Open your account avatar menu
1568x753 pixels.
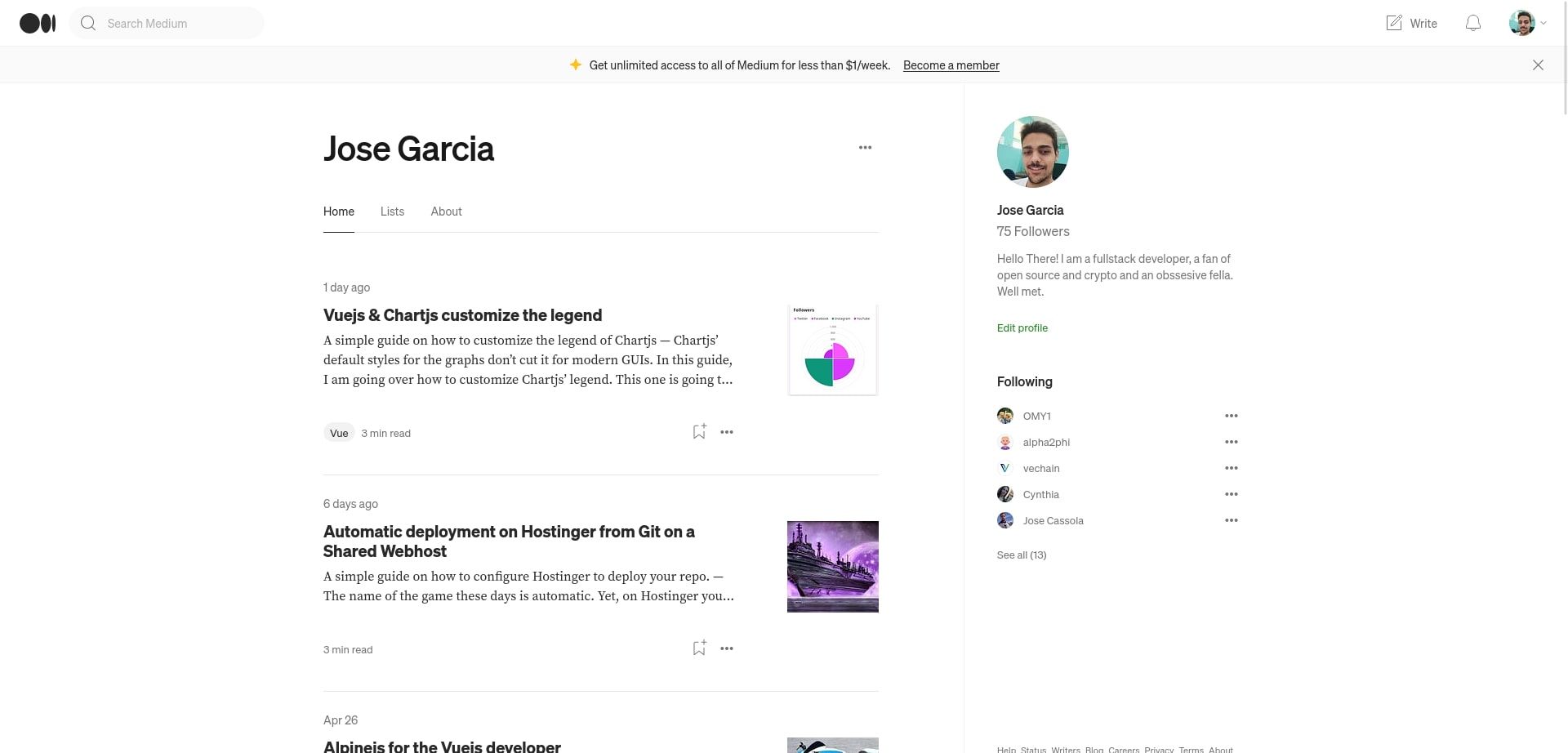tap(1523, 23)
